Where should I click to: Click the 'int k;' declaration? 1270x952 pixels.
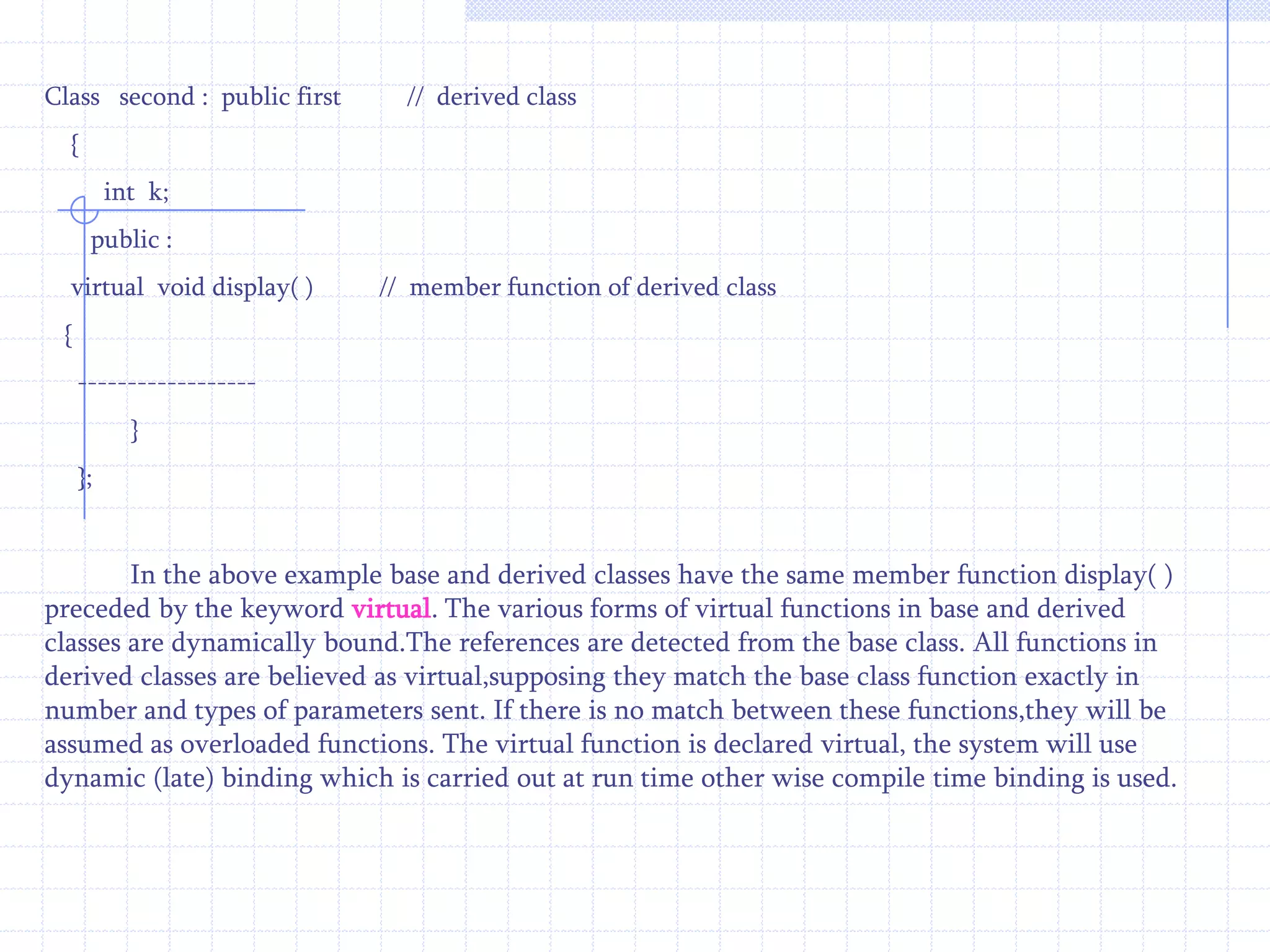pos(136,192)
